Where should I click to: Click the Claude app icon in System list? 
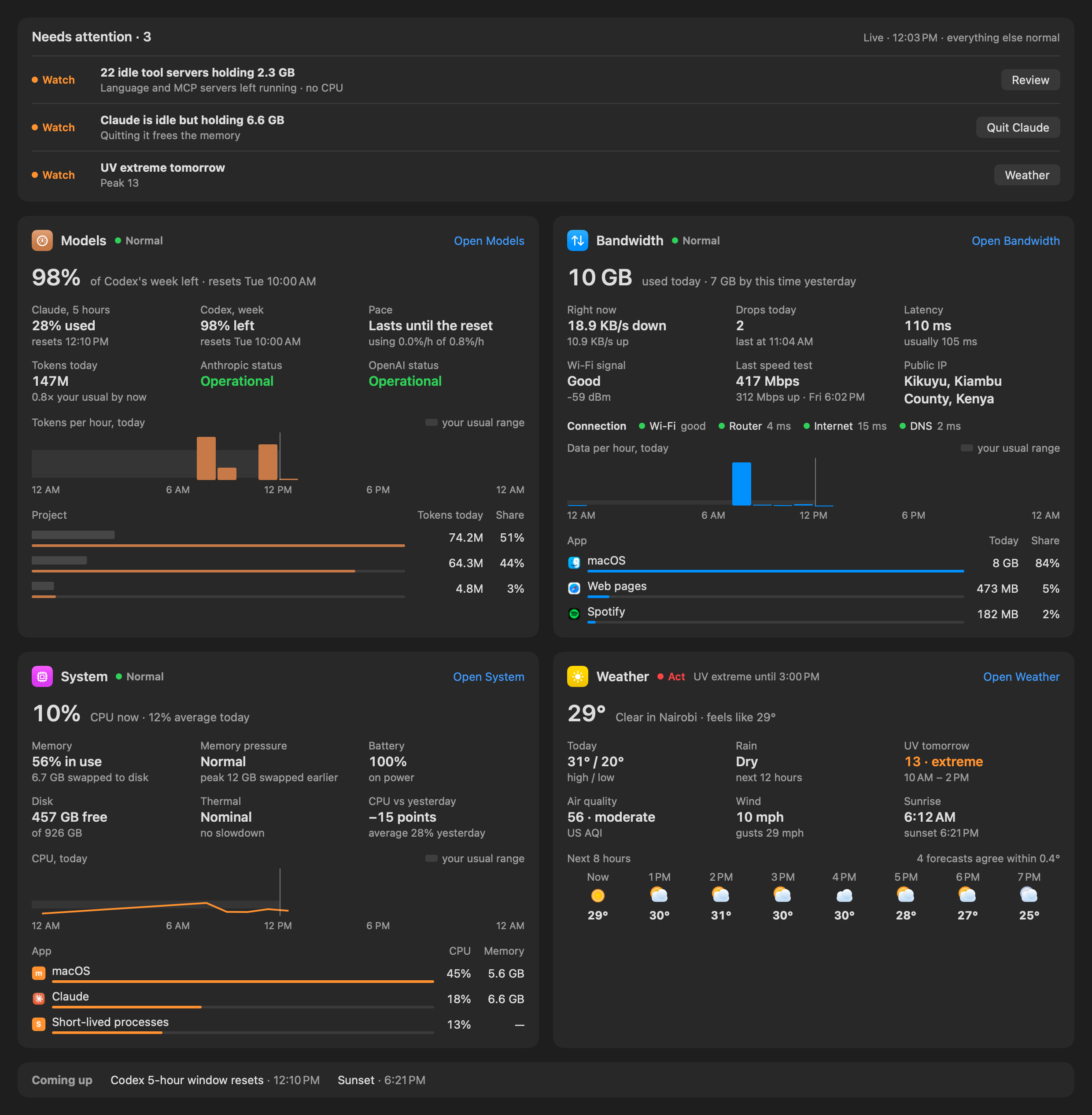pos(38,999)
